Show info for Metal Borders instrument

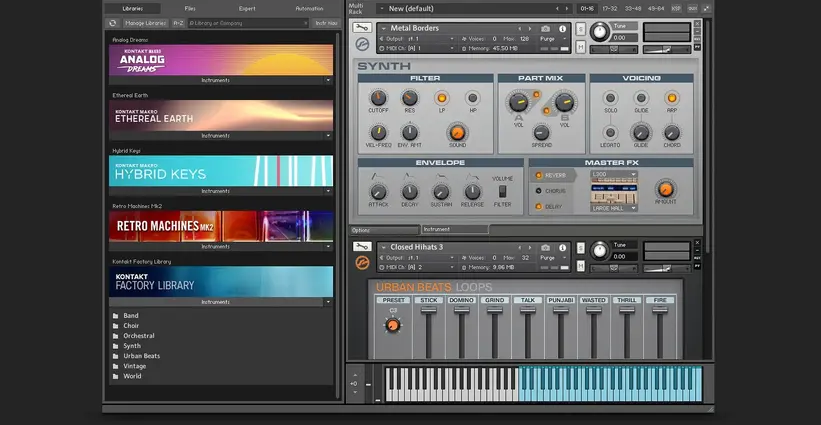[562, 29]
